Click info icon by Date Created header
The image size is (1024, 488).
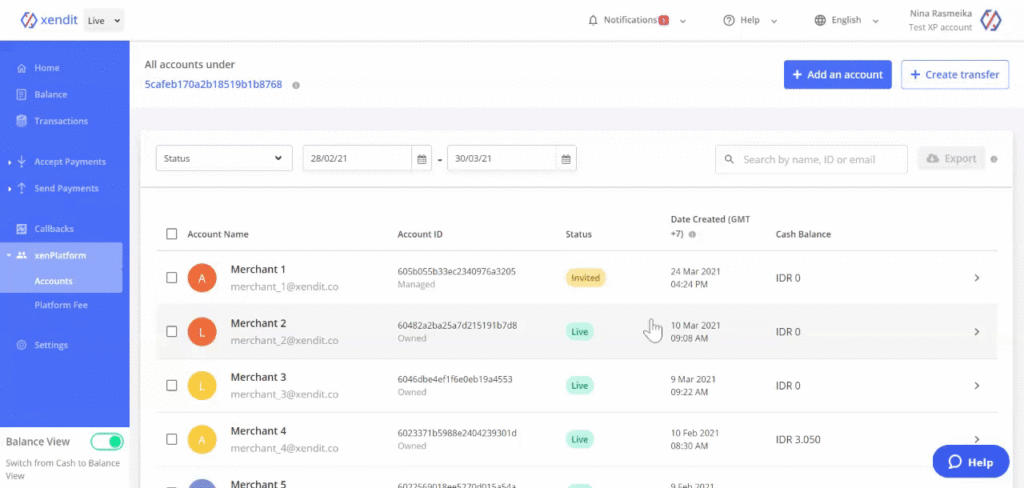click(x=692, y=234)
